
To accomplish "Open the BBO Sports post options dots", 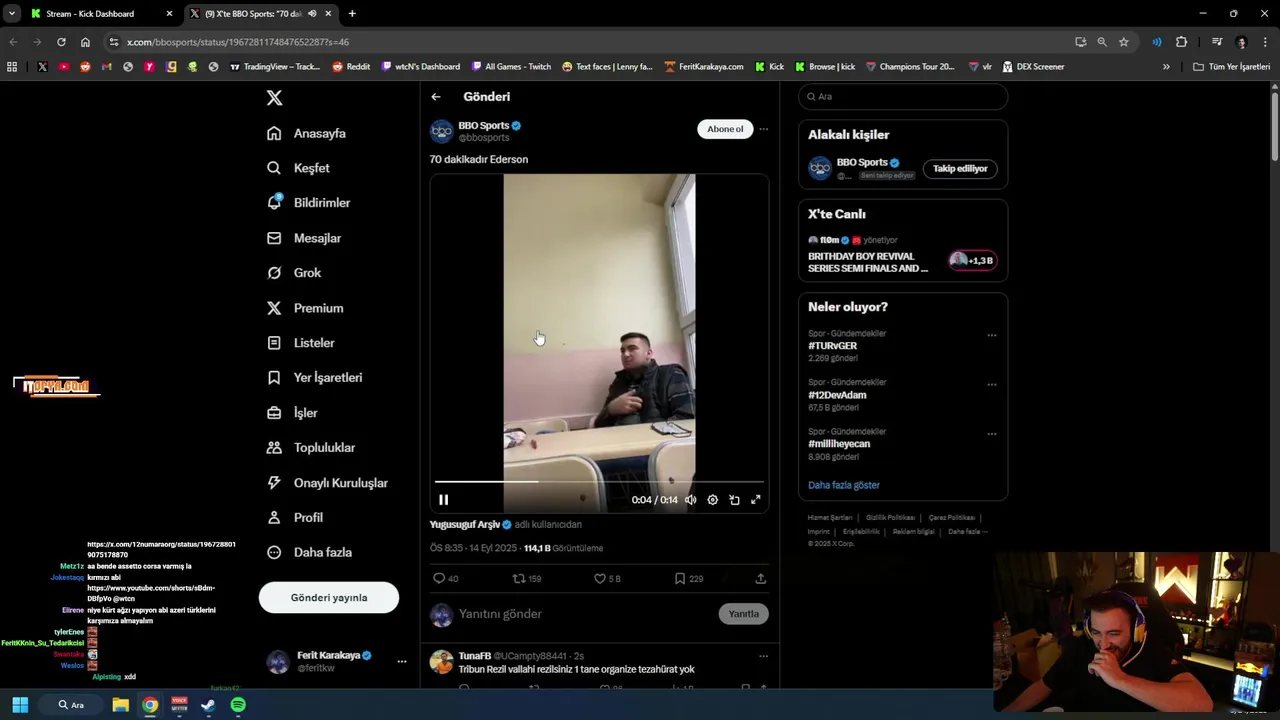I will (764, 129).
